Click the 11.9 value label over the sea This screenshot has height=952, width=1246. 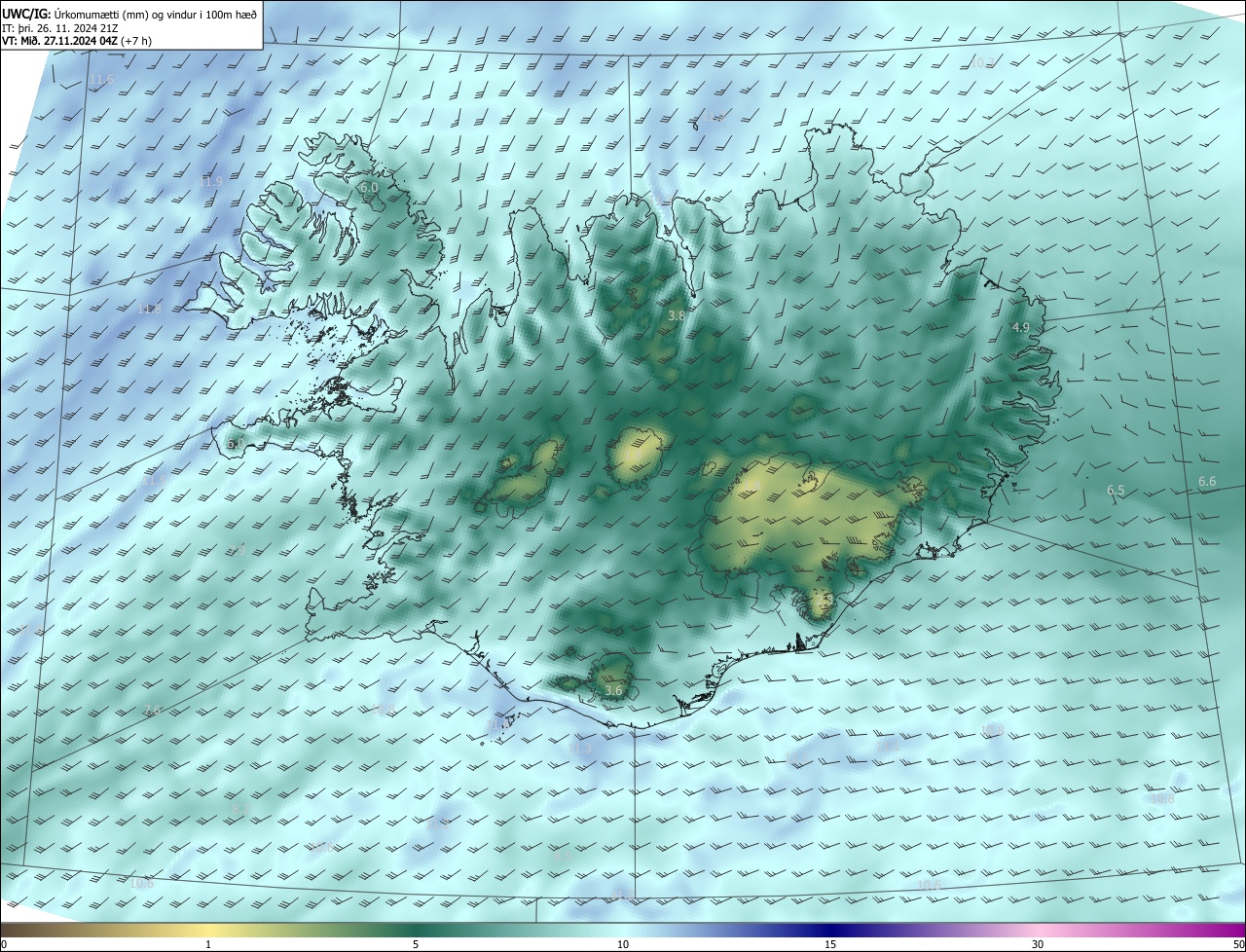(210, 181)
